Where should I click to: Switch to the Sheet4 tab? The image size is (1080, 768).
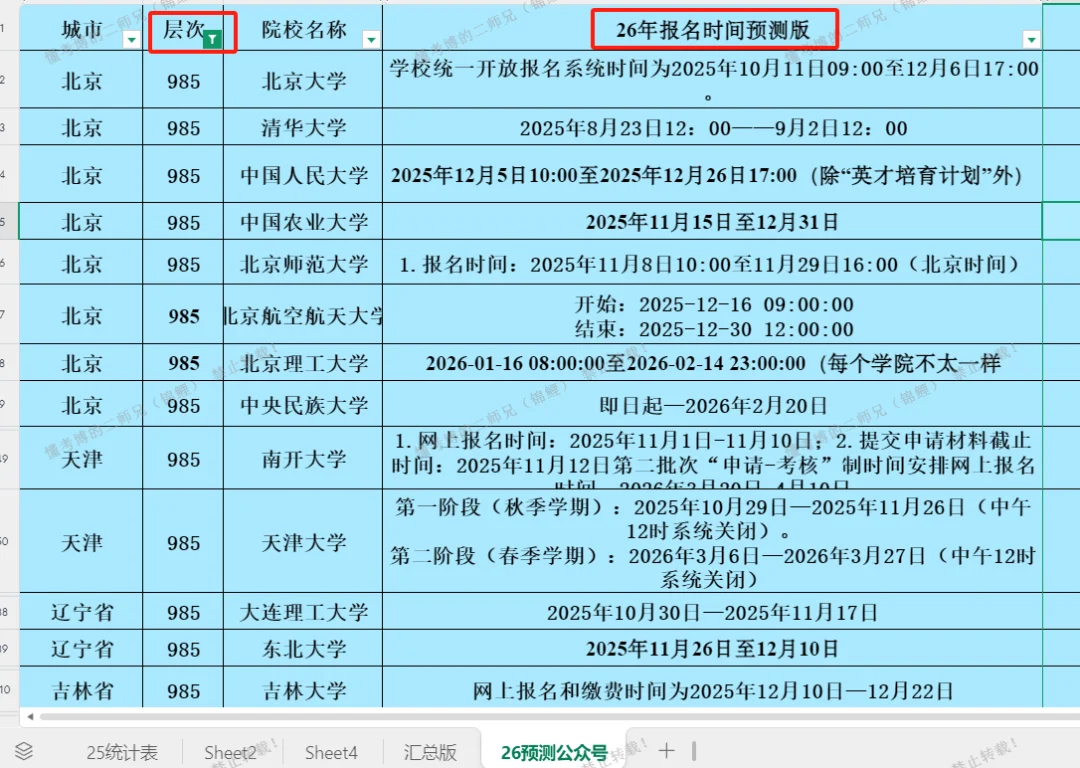click(x=331, y=753)
